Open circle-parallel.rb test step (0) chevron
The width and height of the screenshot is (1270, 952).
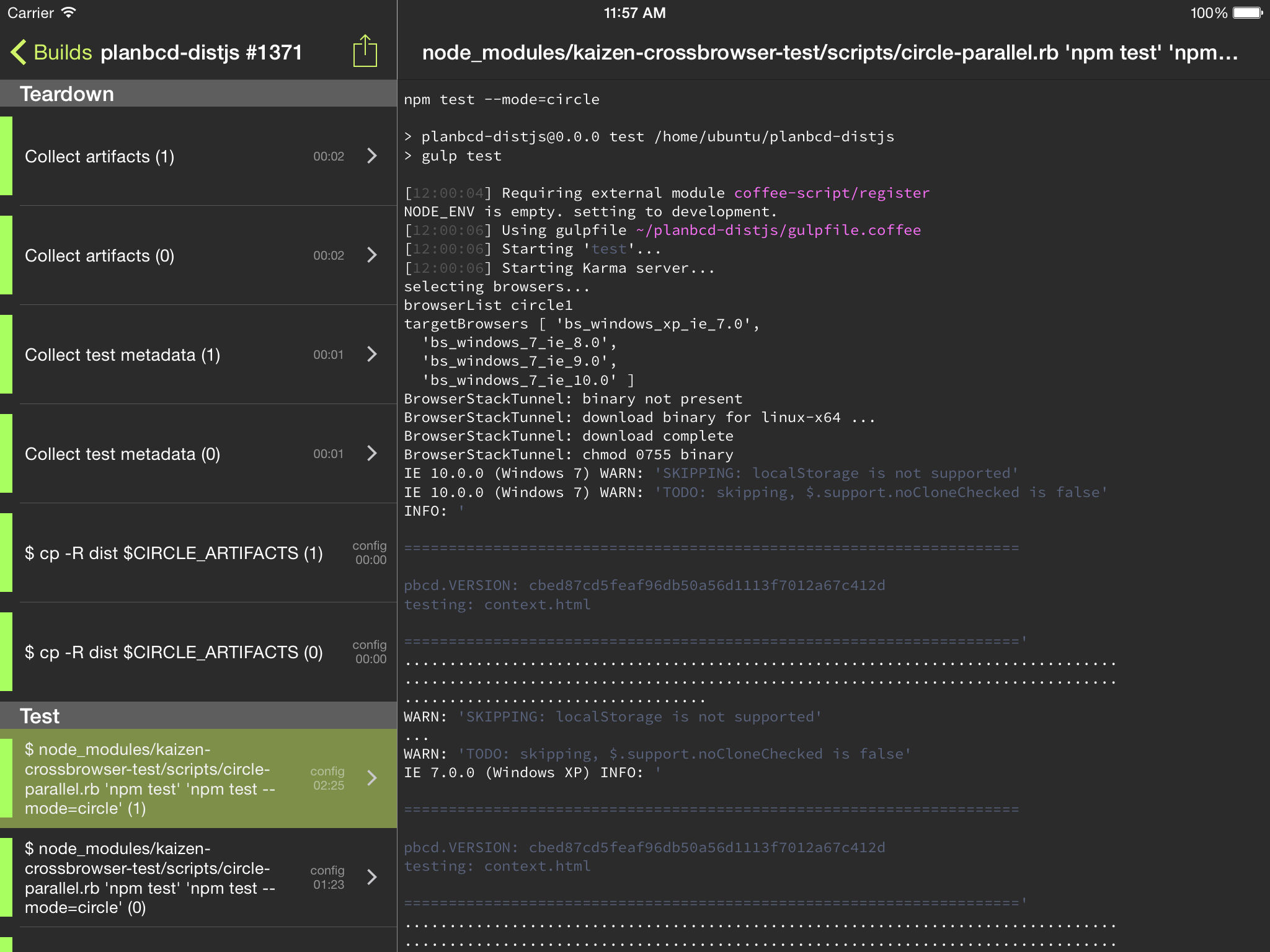372,877
